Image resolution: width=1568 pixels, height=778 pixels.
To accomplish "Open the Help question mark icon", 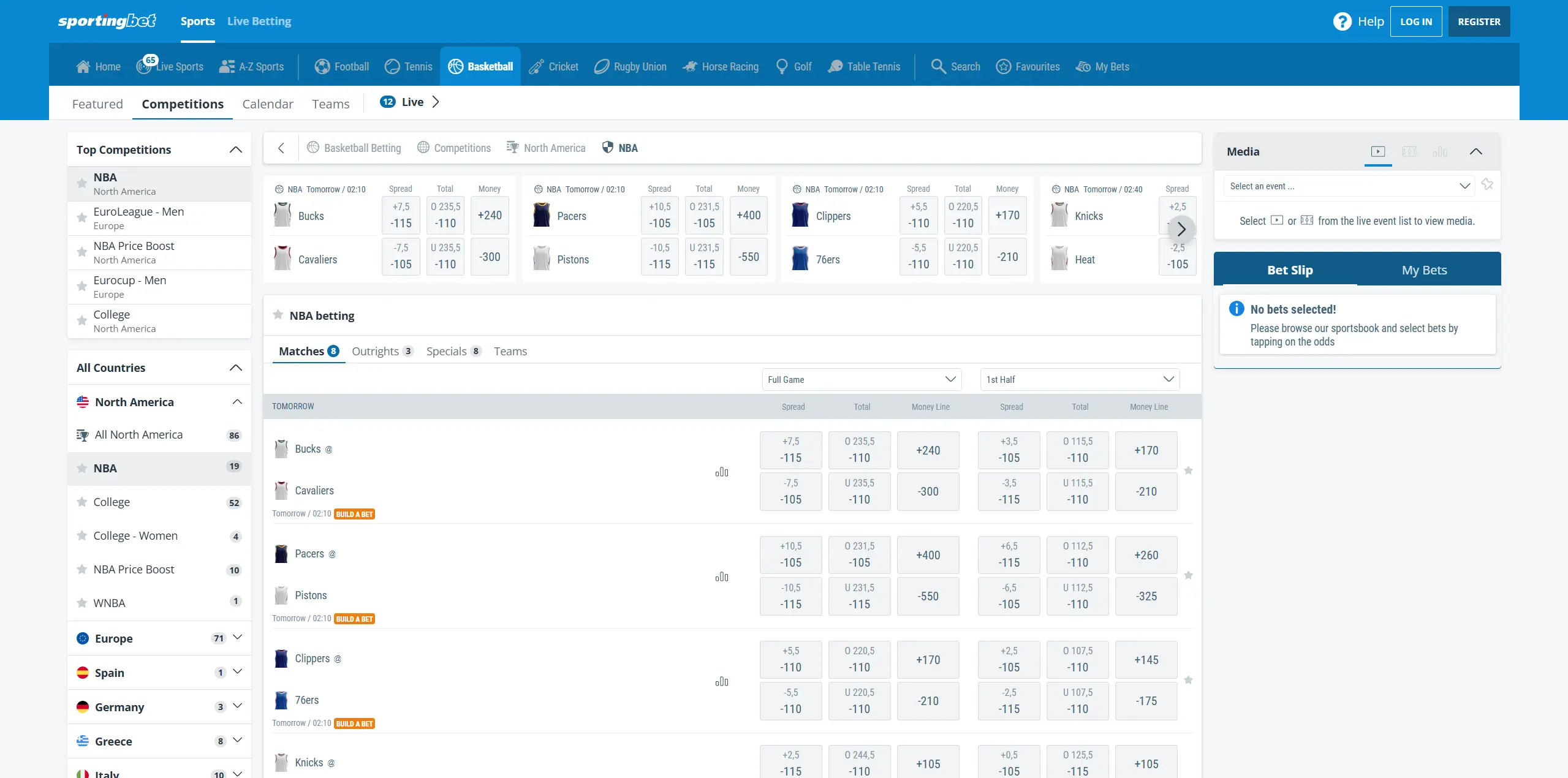I will tap(1341, 21).
